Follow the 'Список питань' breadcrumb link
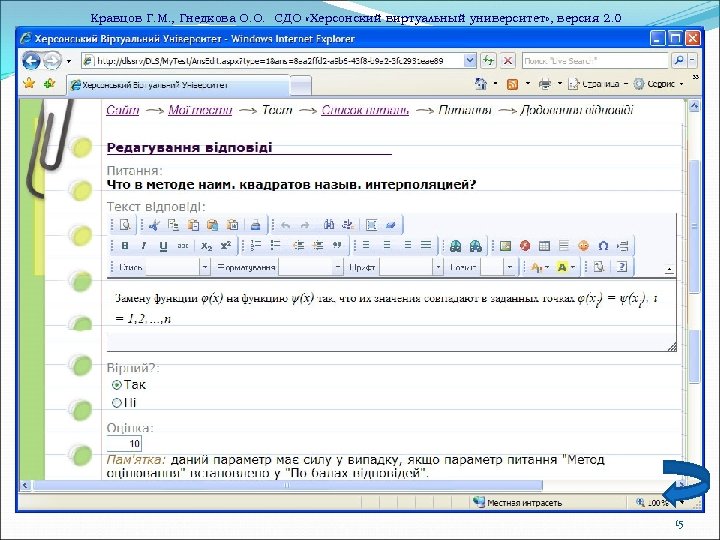The image size is (720, 540). click(365, 110)
